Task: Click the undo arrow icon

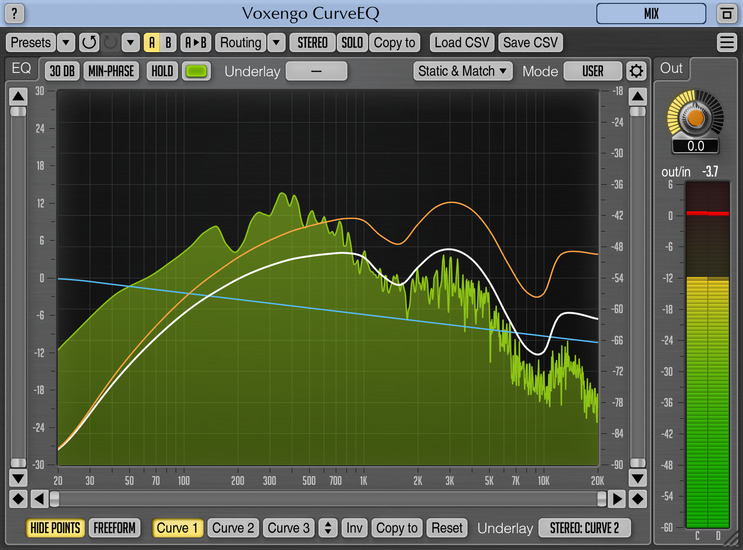Action: coord(89,43)
